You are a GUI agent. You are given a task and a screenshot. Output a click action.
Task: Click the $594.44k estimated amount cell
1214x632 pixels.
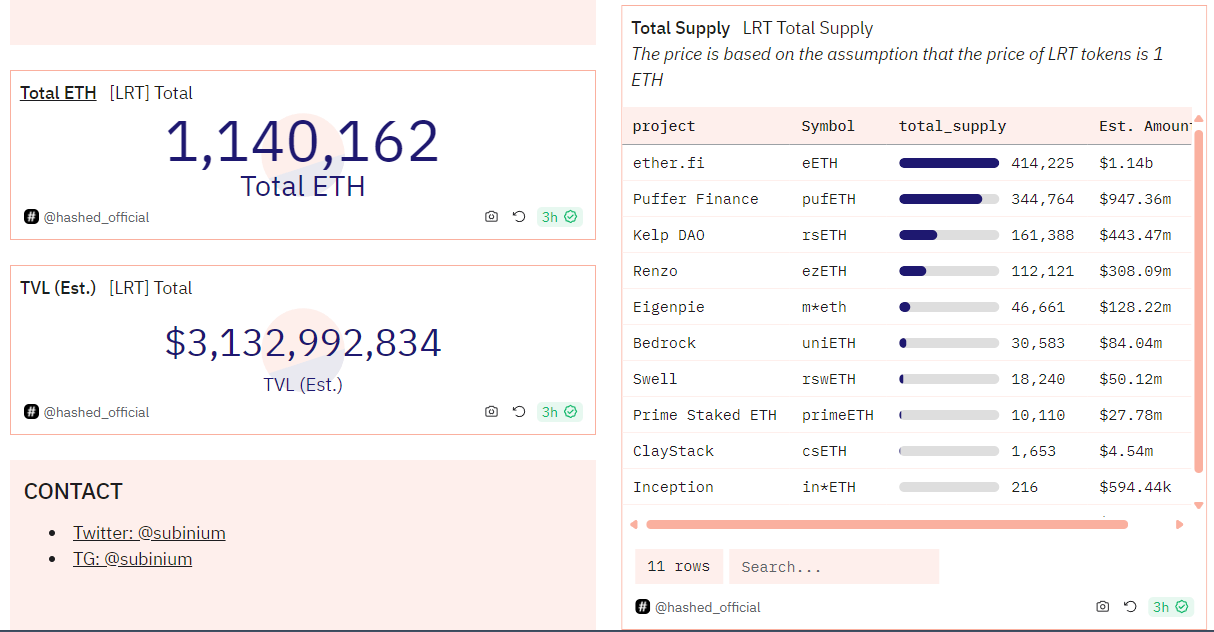tap(1135, 487)
